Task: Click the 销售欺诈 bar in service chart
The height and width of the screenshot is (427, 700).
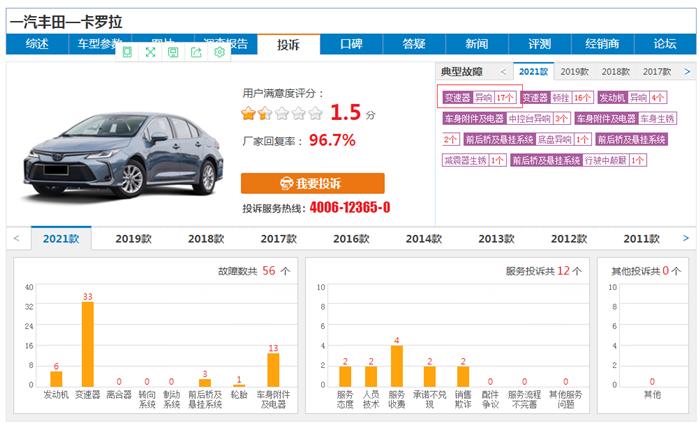Action: tap(463, 377)
